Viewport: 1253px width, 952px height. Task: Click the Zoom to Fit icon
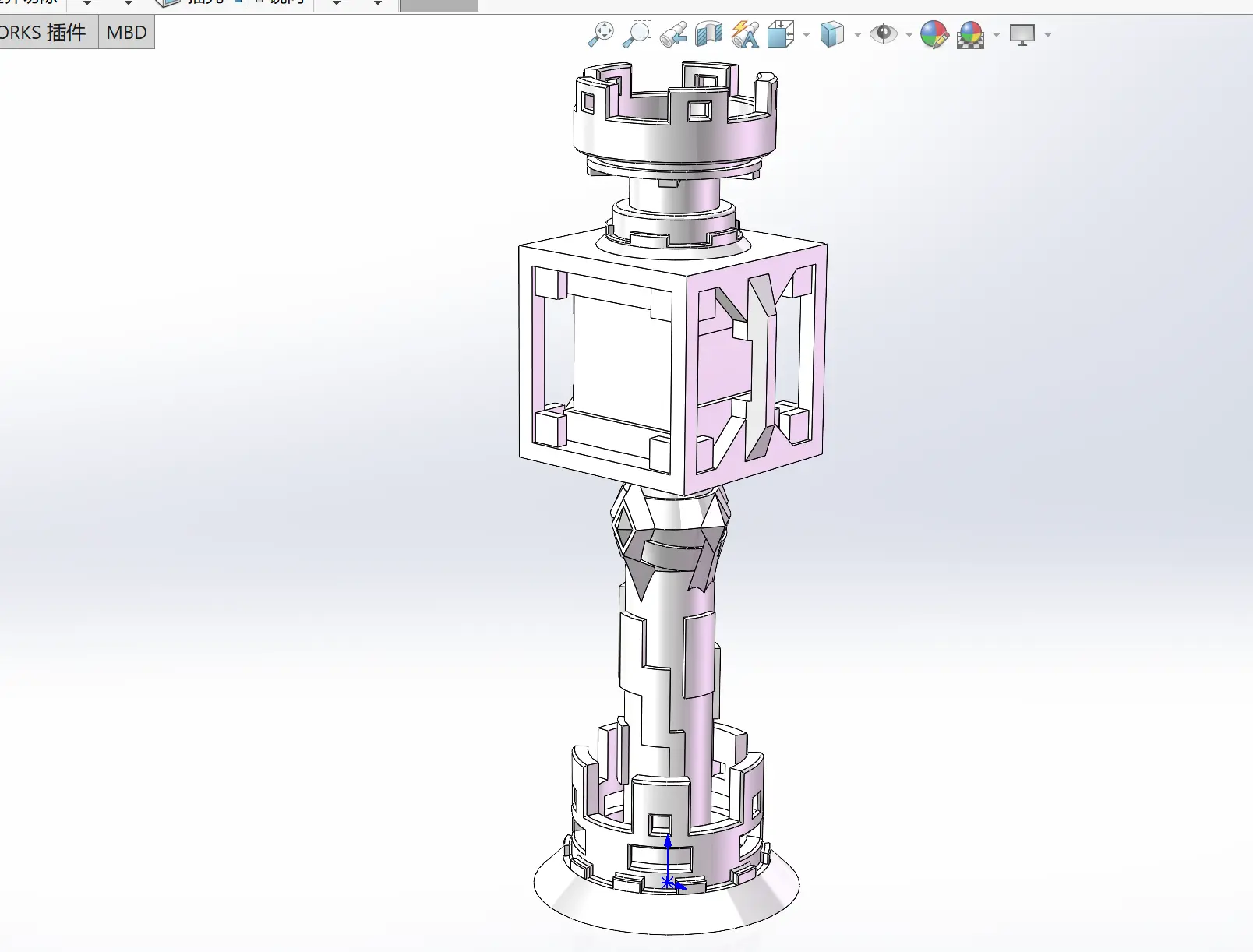[x=601, y=34]
